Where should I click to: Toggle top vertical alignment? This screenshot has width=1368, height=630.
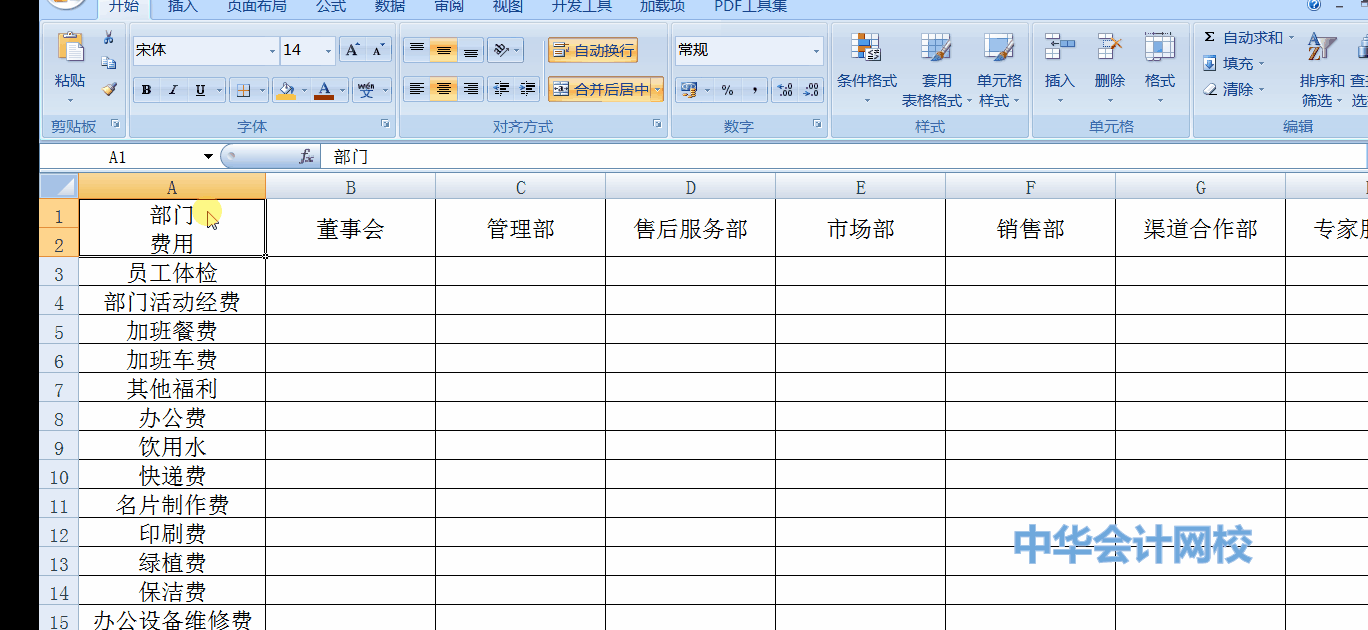pos(417,50)
